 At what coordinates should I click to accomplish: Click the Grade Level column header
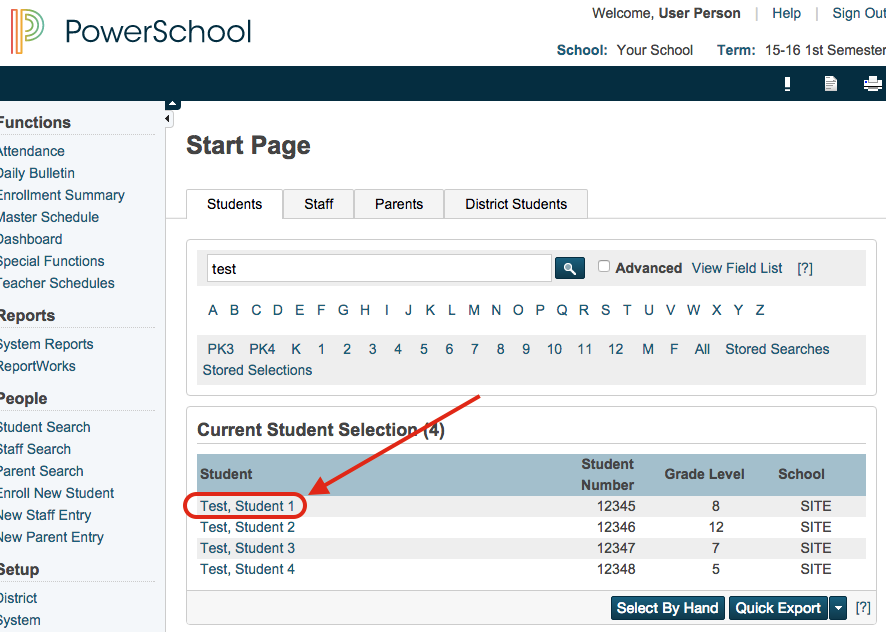pos(704,474)
